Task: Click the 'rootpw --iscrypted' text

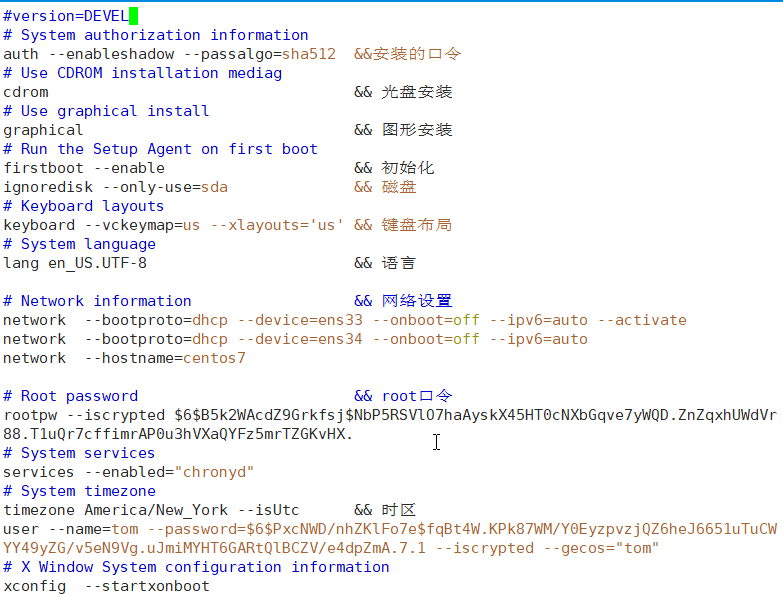Action: pos(84,414)
